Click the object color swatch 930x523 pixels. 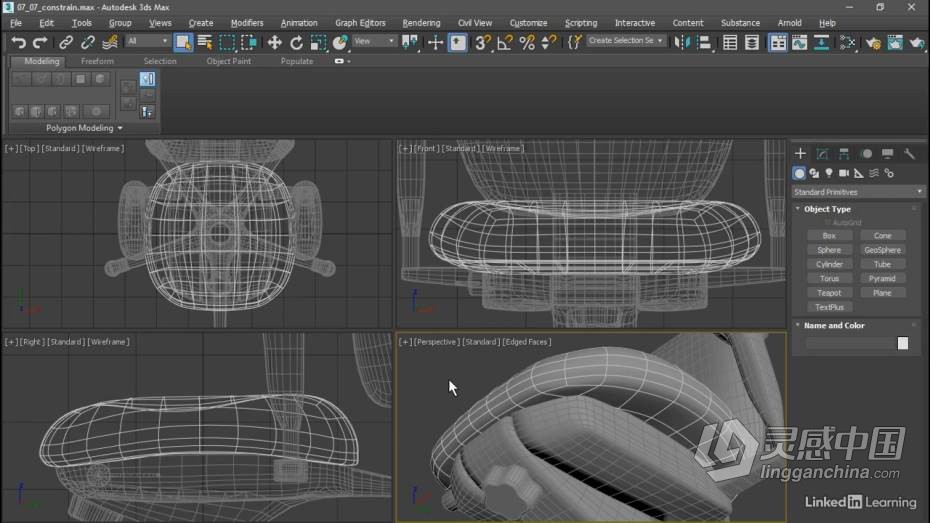click(x=903, y=343)
